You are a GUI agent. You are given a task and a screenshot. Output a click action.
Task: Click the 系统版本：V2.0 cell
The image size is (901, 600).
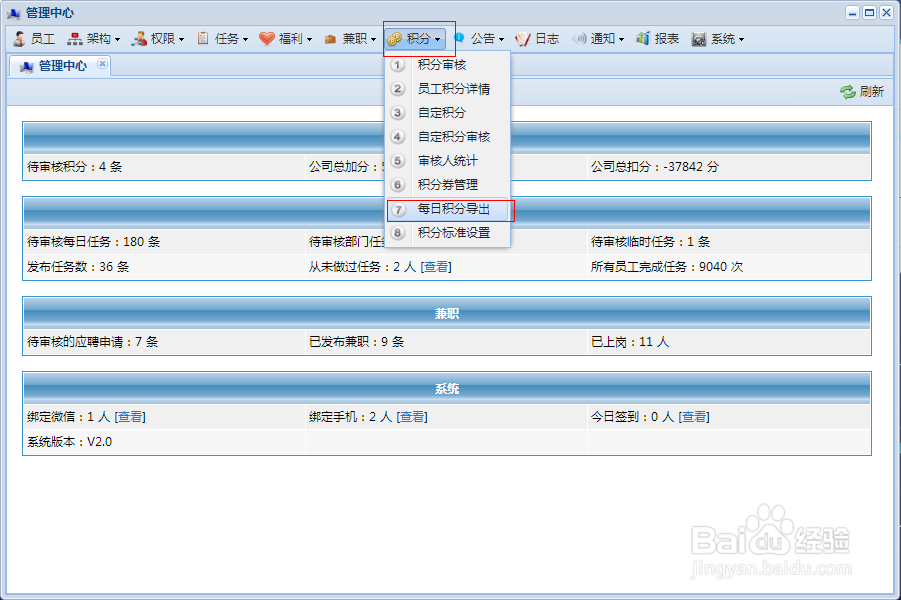pyautogui.click(x=164, y=442)
